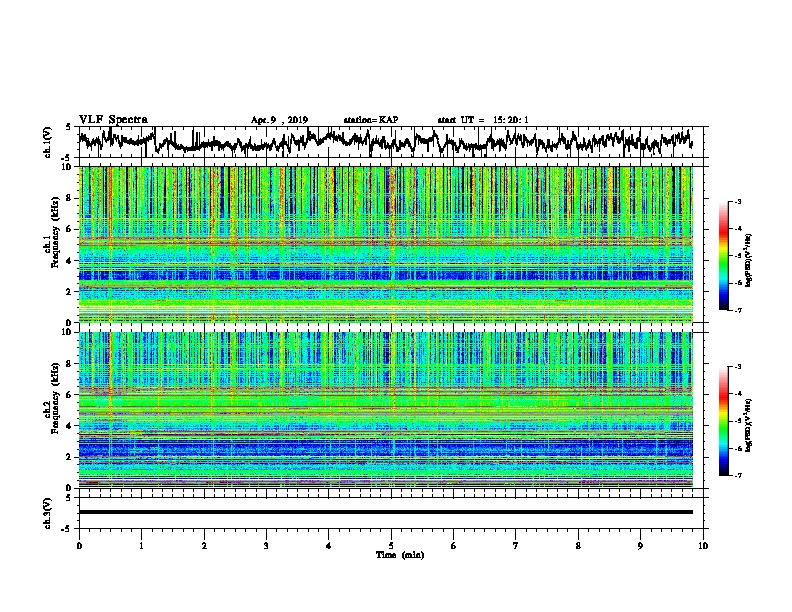Click the "station=KAP" header label
Viewport: 792px width, 612px height.
(371, 120)
